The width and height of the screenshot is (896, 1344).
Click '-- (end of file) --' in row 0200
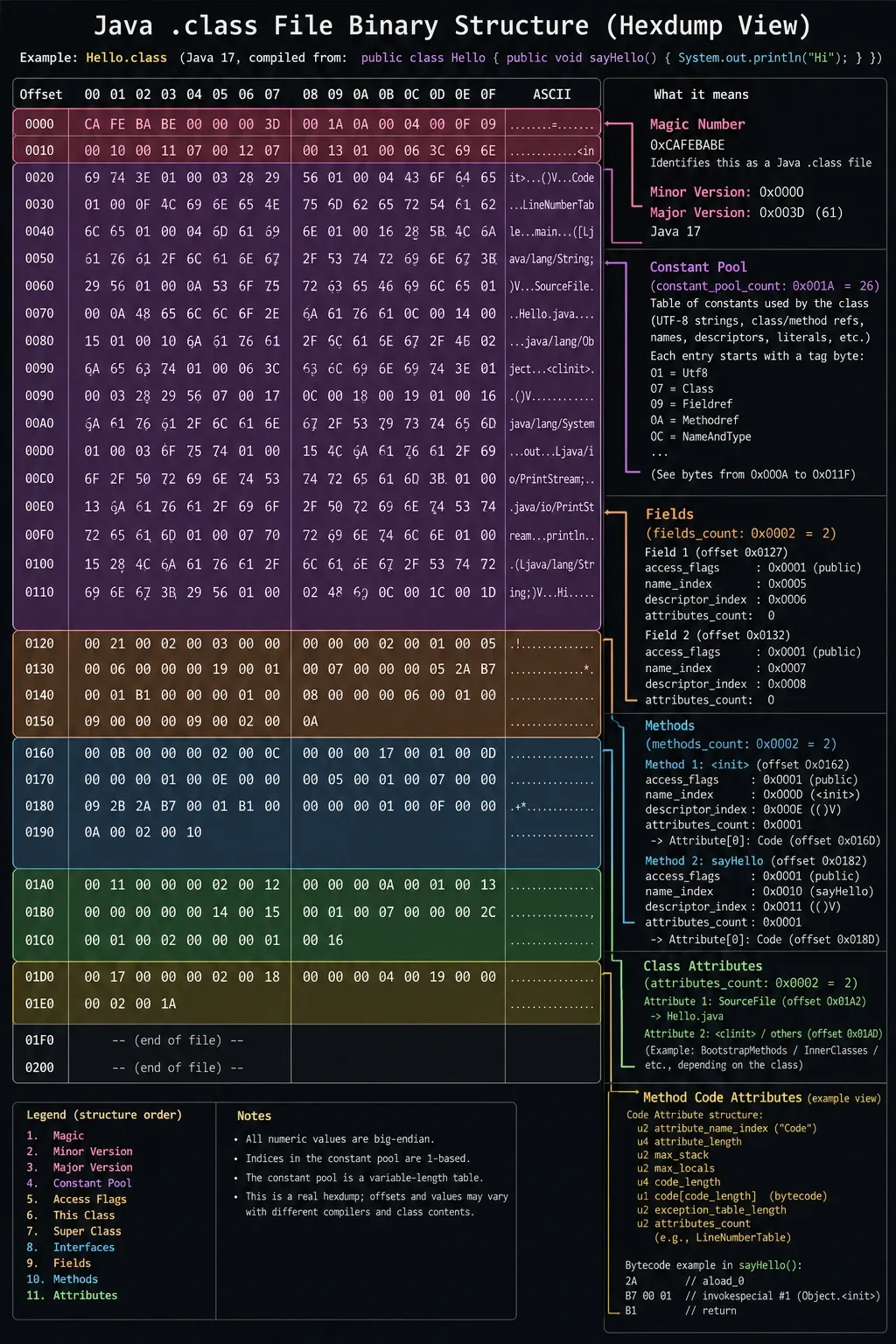click(x=178, y=1067)
